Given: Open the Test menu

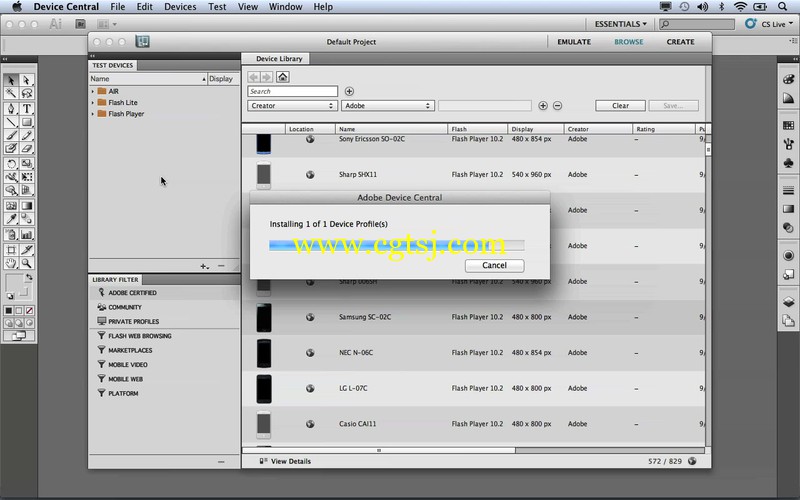Looking at the screenshot, I should [217, 7].
